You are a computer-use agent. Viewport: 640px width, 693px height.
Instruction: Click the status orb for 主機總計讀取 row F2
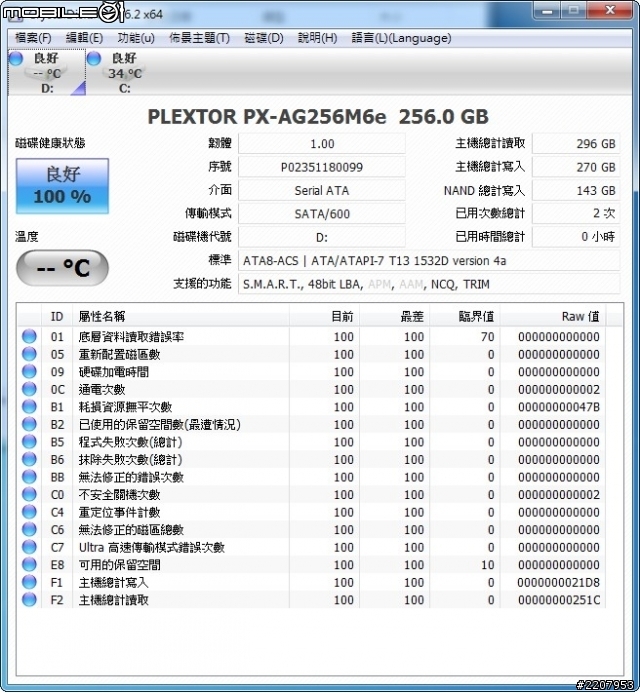[29, 600]
